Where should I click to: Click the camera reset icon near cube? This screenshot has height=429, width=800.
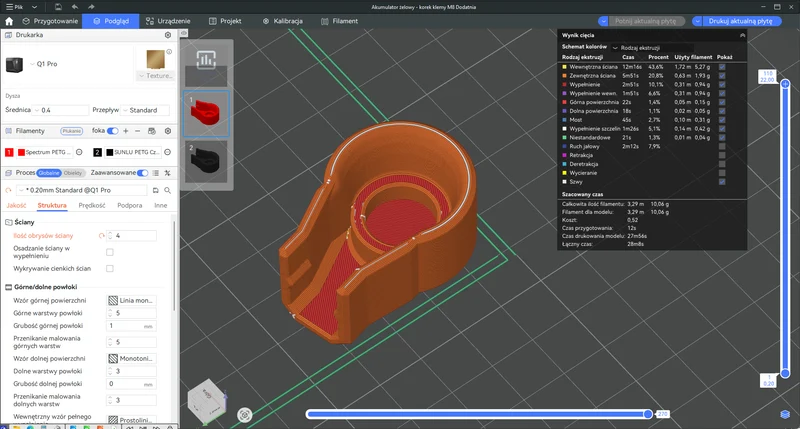click(245, 415)
